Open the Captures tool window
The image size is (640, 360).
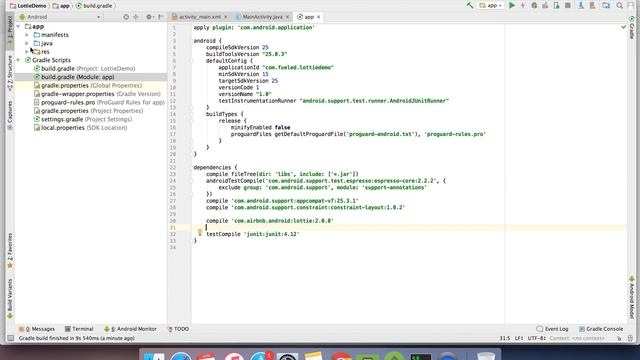click(10, 116)
